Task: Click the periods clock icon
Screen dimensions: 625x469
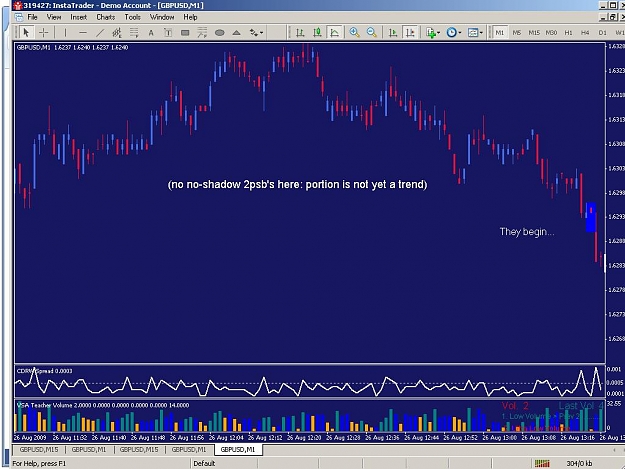Action: 451,33
